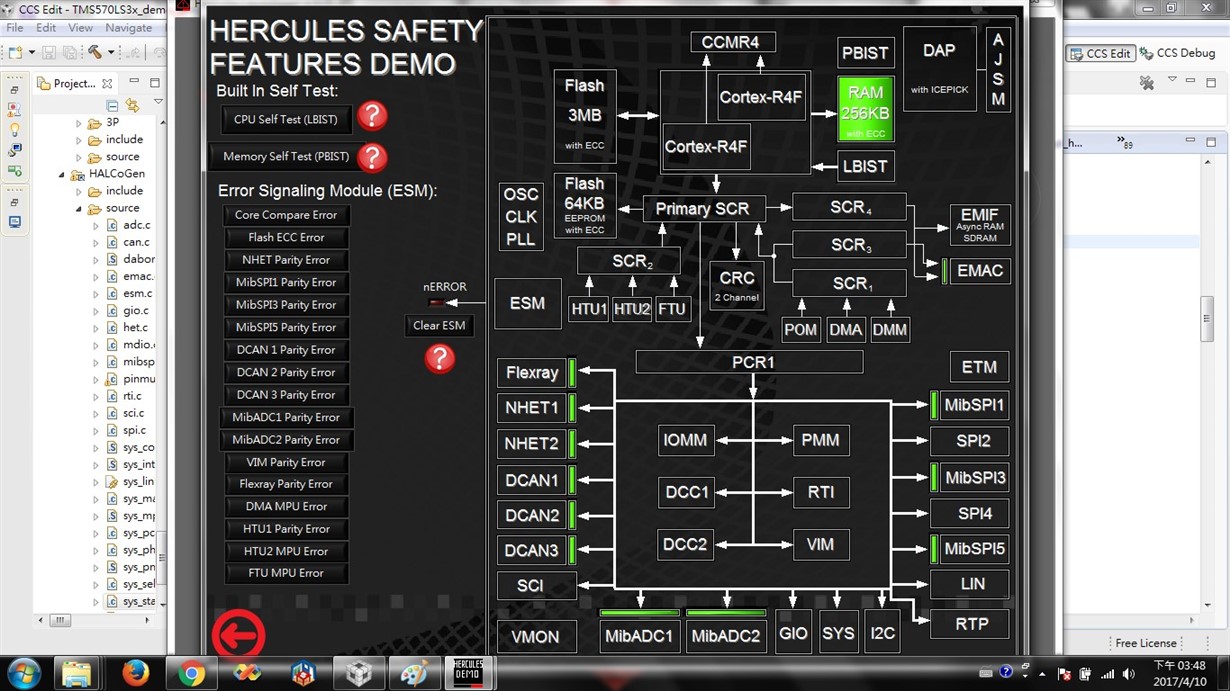Viewport: 1230px width, 691px height.
Task: Run the Memory Self Test (PBIST)
Action: [285, 157]
